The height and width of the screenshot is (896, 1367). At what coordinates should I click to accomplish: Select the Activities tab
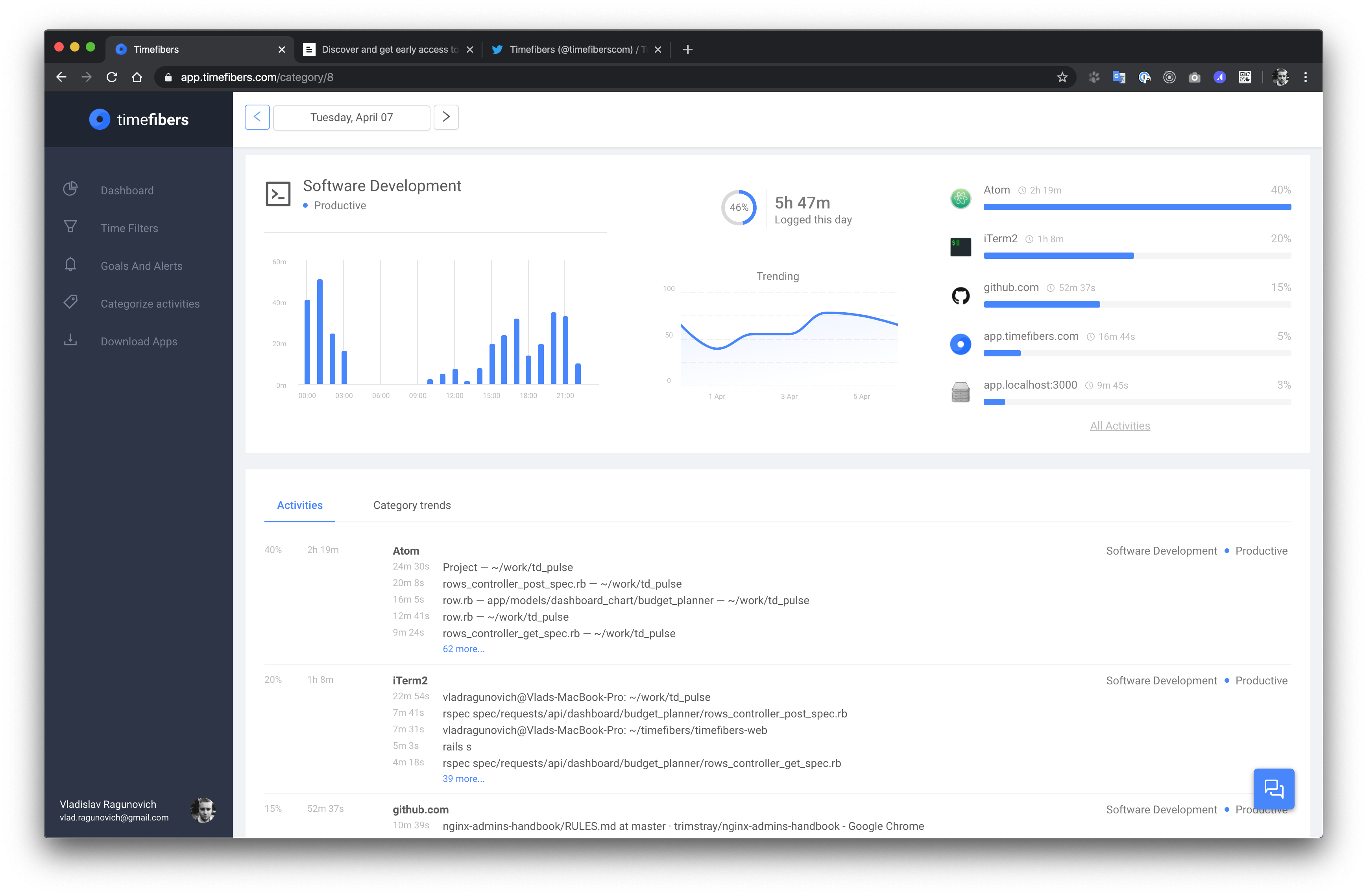tap(299, 505)
